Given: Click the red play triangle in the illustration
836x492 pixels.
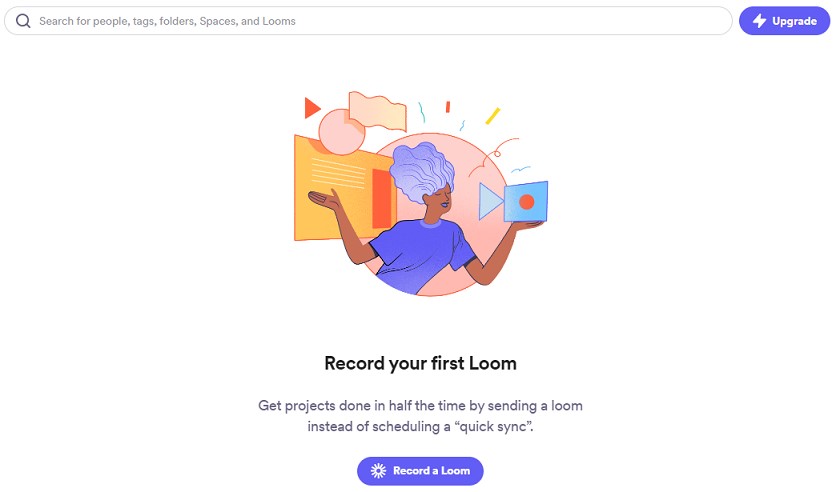Looking at the screenshot, I should coord(312,108).
